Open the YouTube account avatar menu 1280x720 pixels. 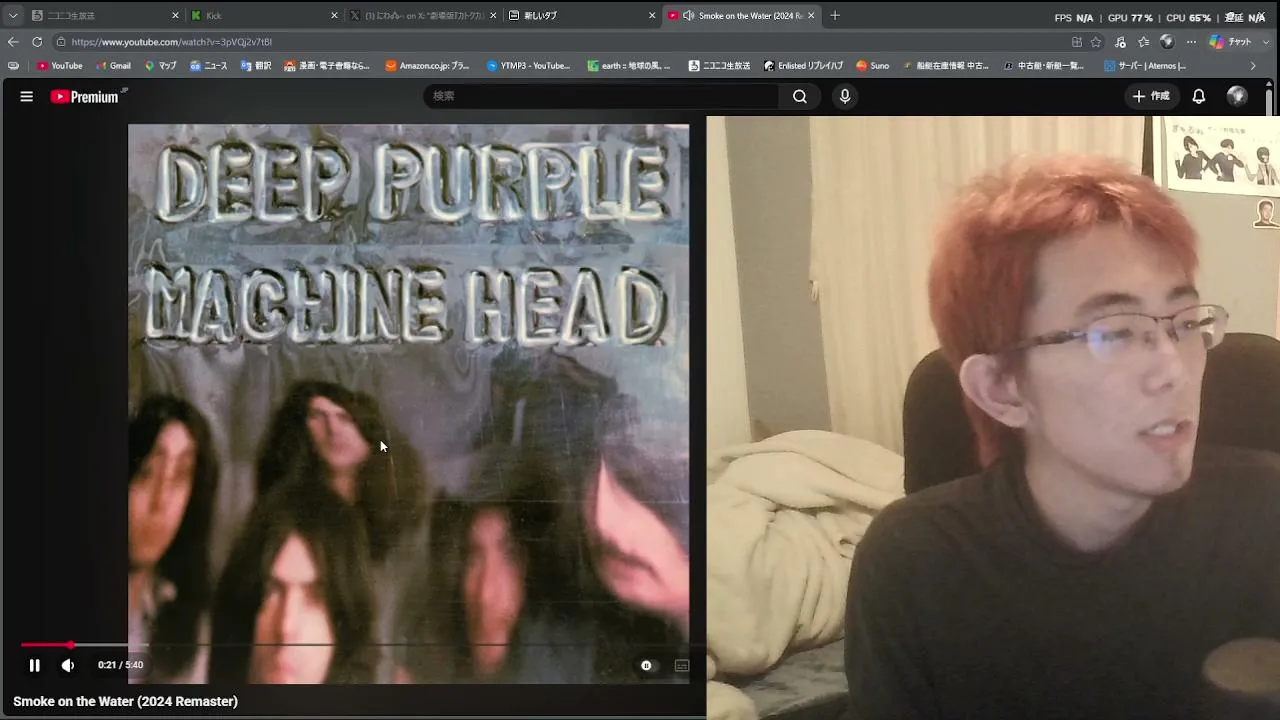[x=1237, y=96]
